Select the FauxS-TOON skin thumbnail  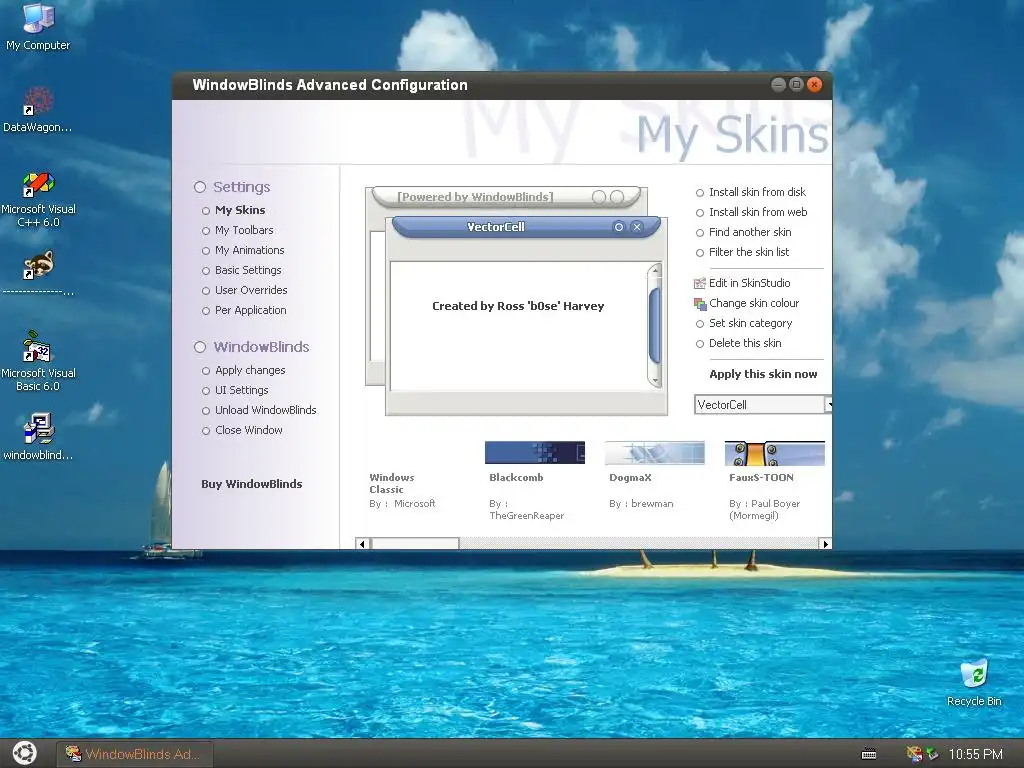coord(775,453)
